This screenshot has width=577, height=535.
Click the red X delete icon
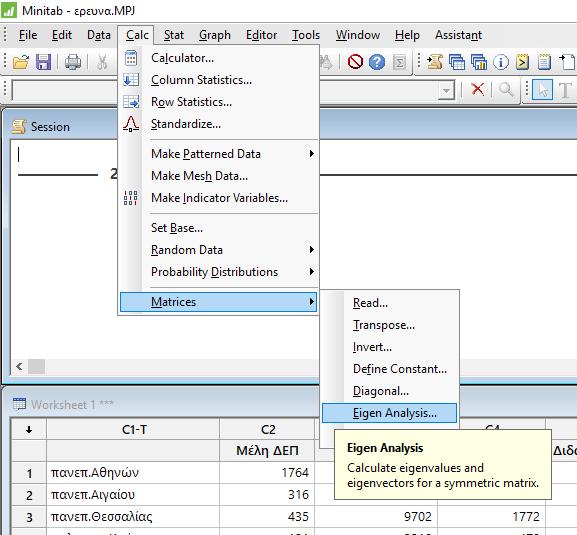(478, 89)
